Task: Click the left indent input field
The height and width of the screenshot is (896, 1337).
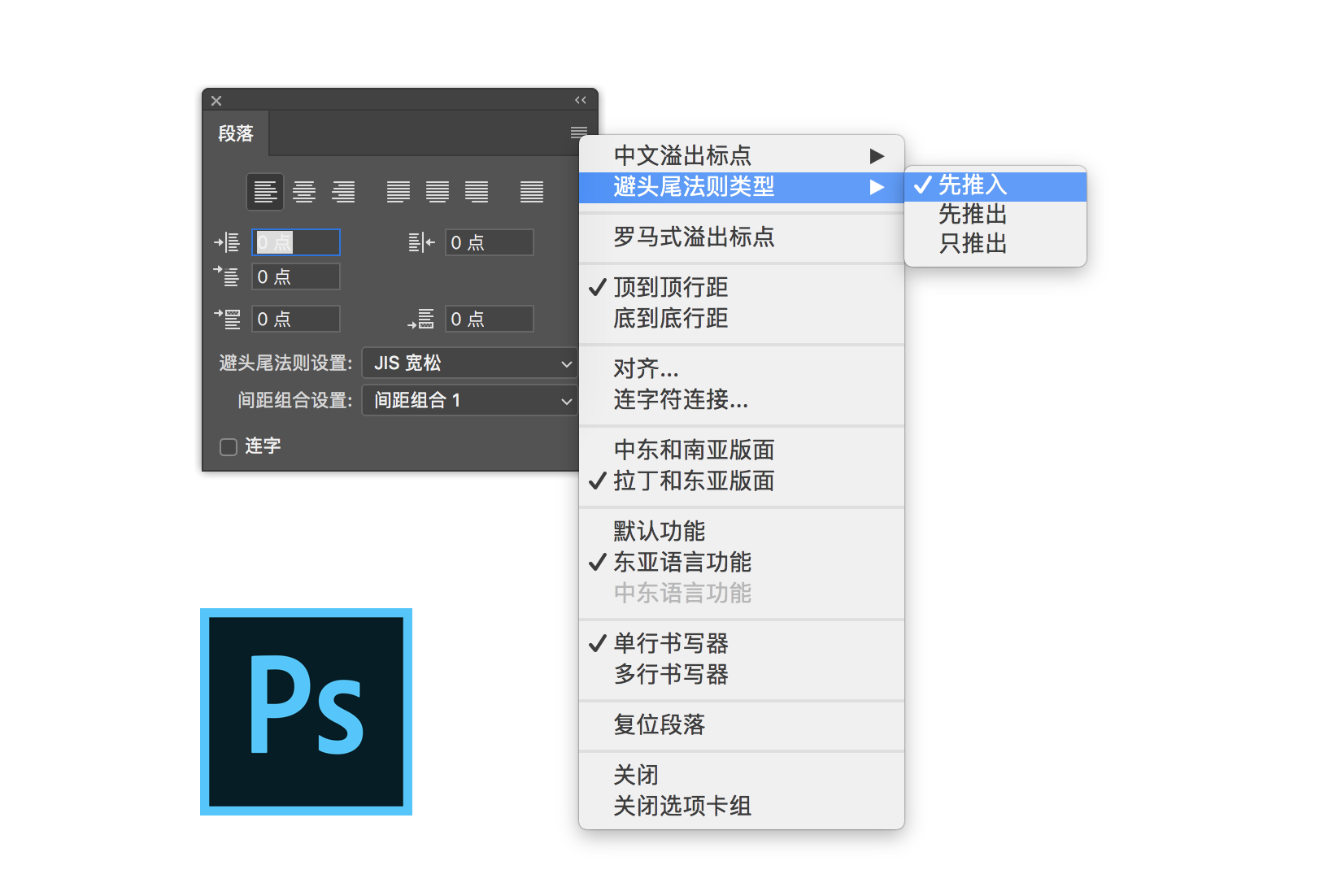Action: point(296,242)
